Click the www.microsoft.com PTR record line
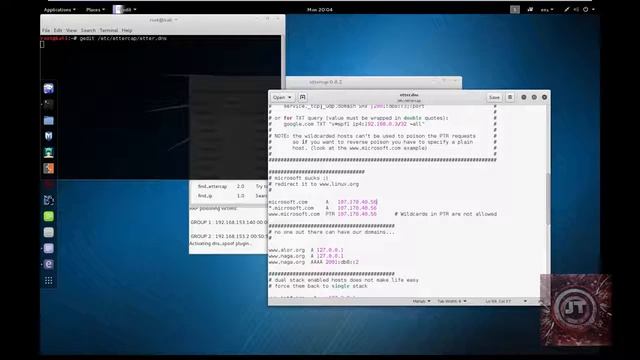 (322, 214)
